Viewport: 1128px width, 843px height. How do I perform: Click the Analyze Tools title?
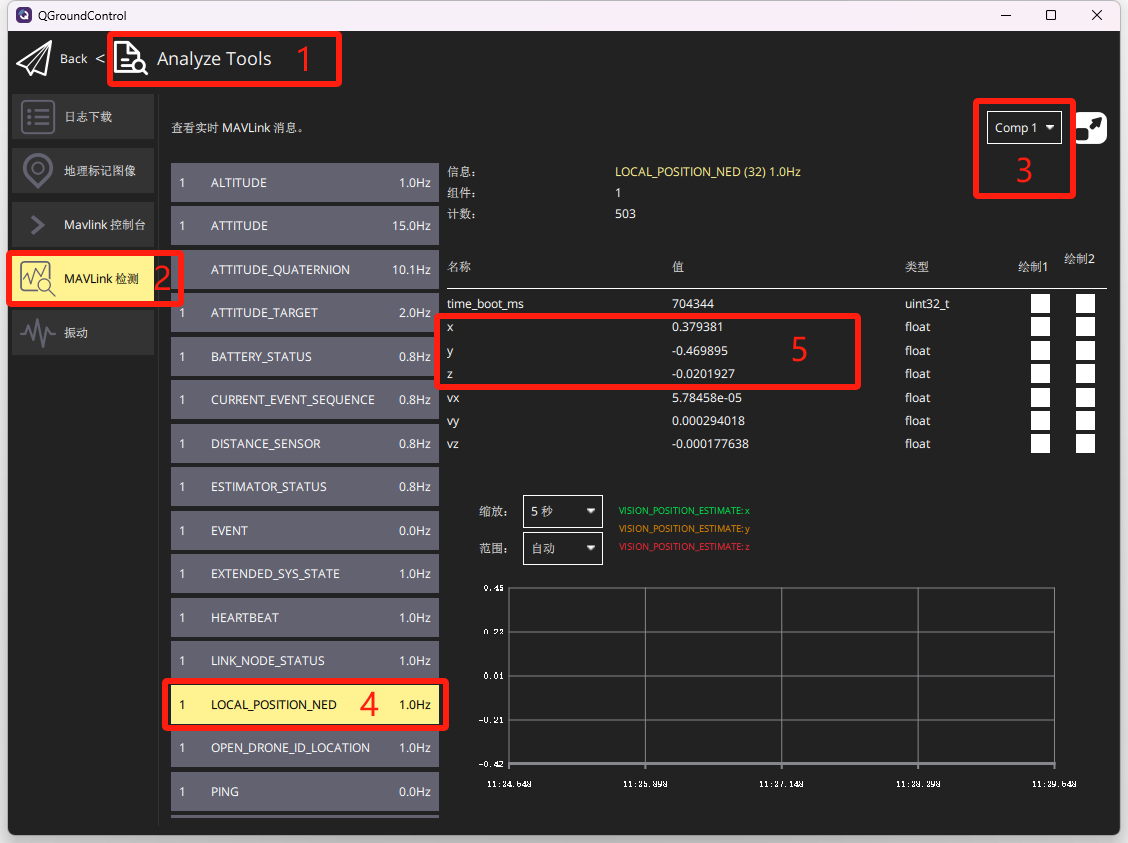[x=214, y=59]
